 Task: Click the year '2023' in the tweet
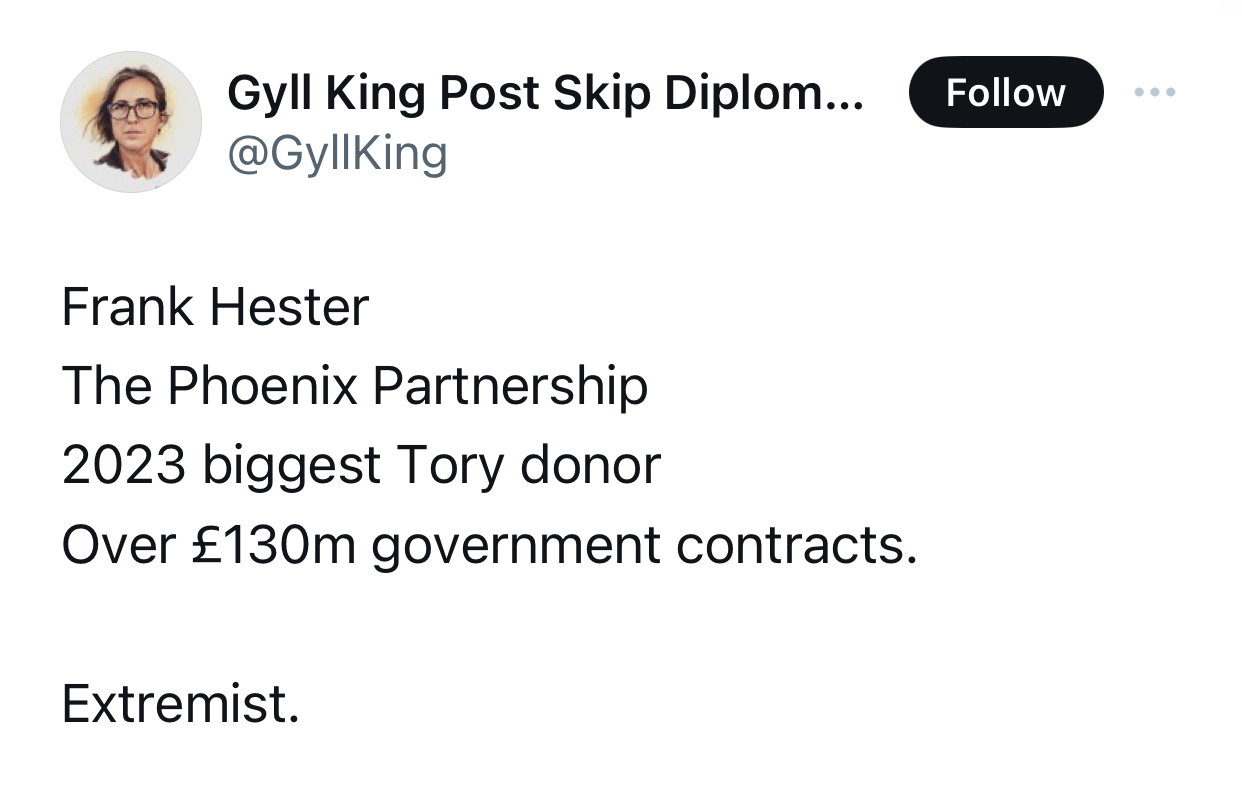pyautogui.click(x=123, y=465)
